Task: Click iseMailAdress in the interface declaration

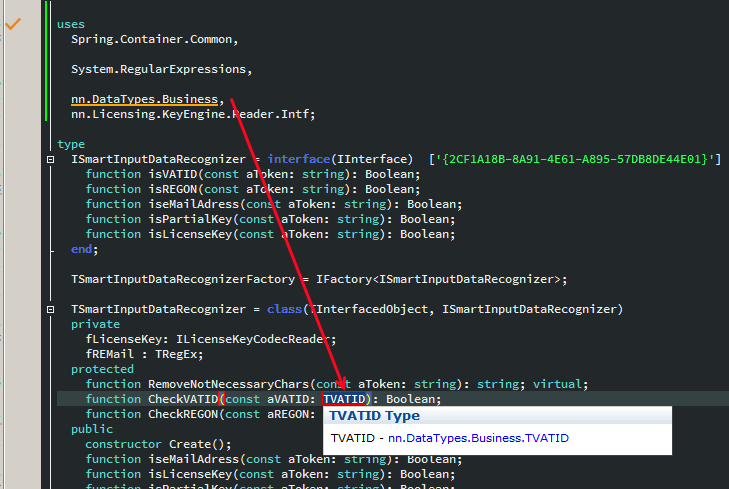Action: tap(193, 204)
